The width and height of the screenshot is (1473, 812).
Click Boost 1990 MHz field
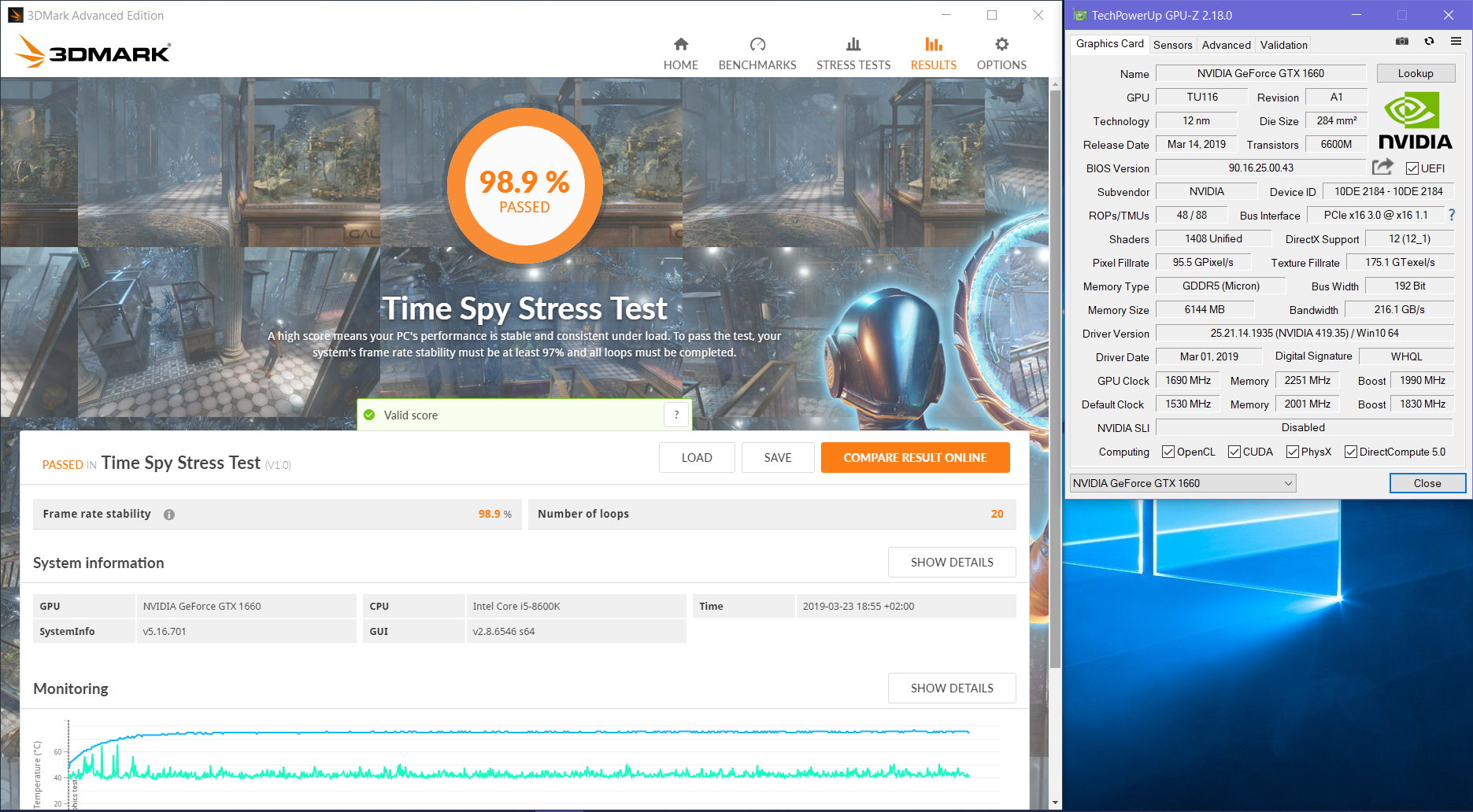click(1422, 380)
